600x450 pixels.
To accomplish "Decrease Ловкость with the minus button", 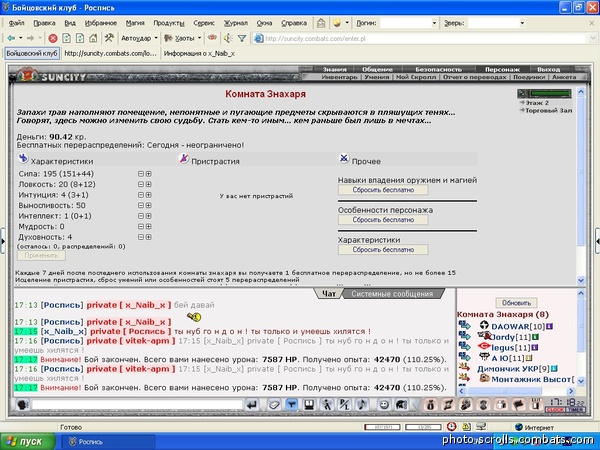I will [141, 184].
